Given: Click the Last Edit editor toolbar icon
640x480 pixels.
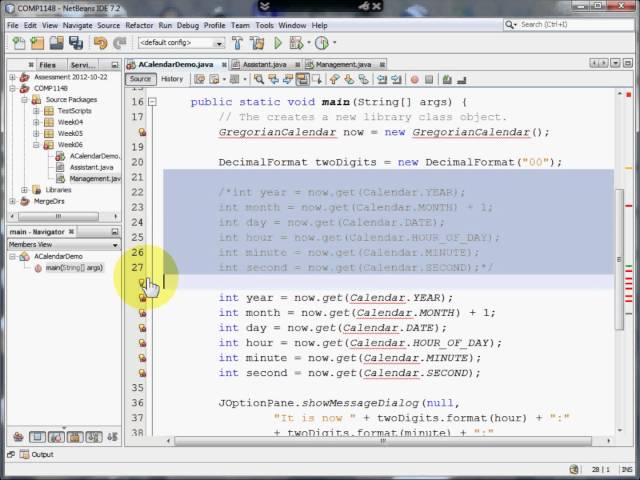Looking at the screenshot, I should tap(200, 79).
